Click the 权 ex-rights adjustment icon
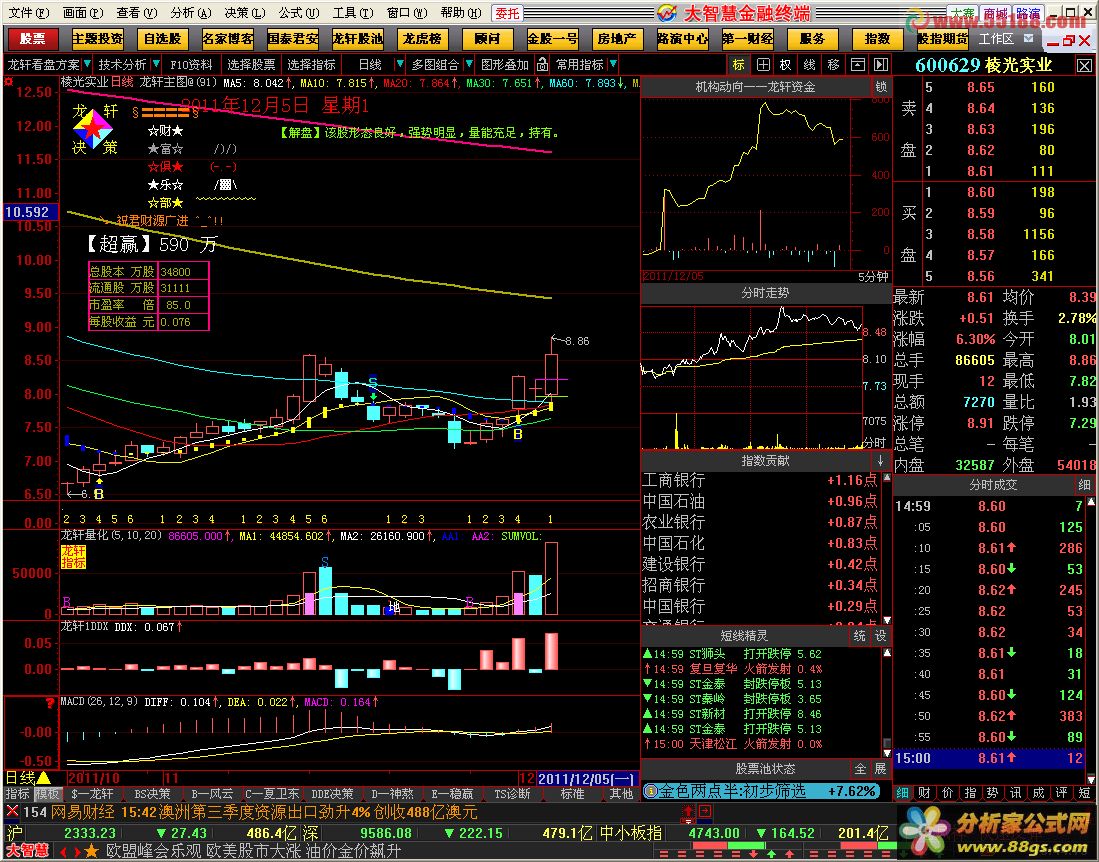1099x862 pixels. [x=786, y=64]
